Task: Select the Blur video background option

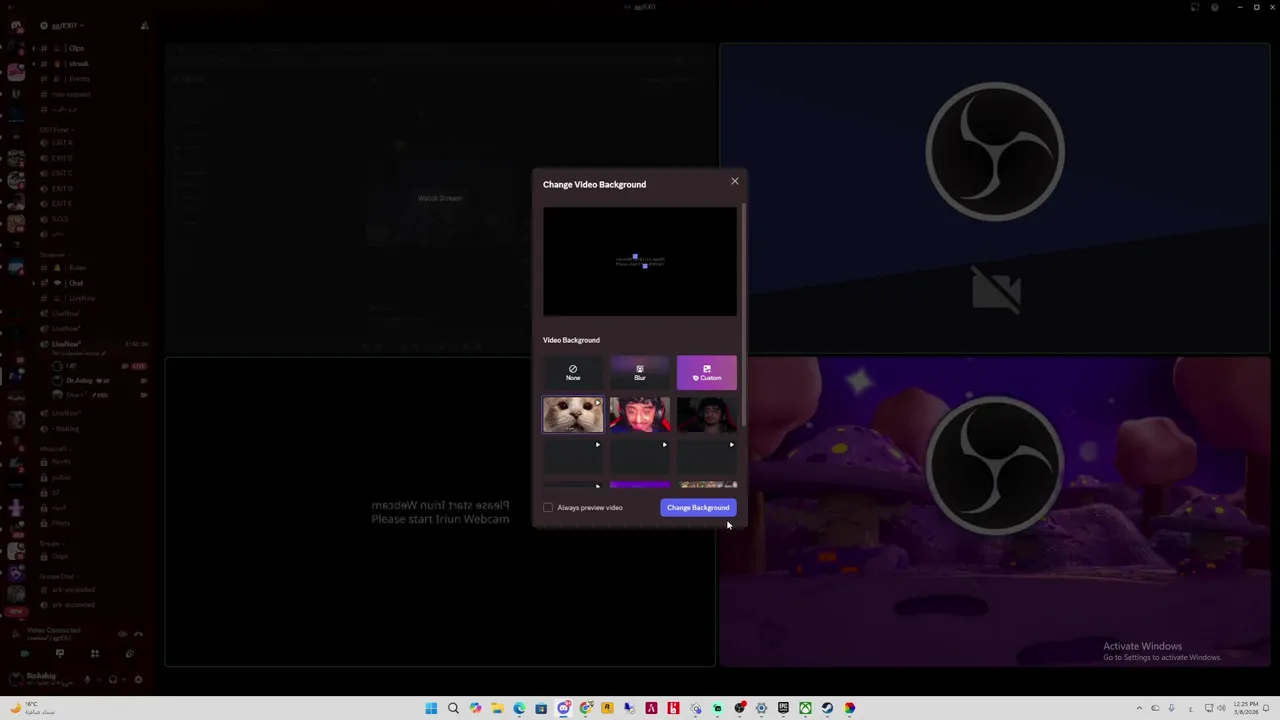Action: pos(640,372)
